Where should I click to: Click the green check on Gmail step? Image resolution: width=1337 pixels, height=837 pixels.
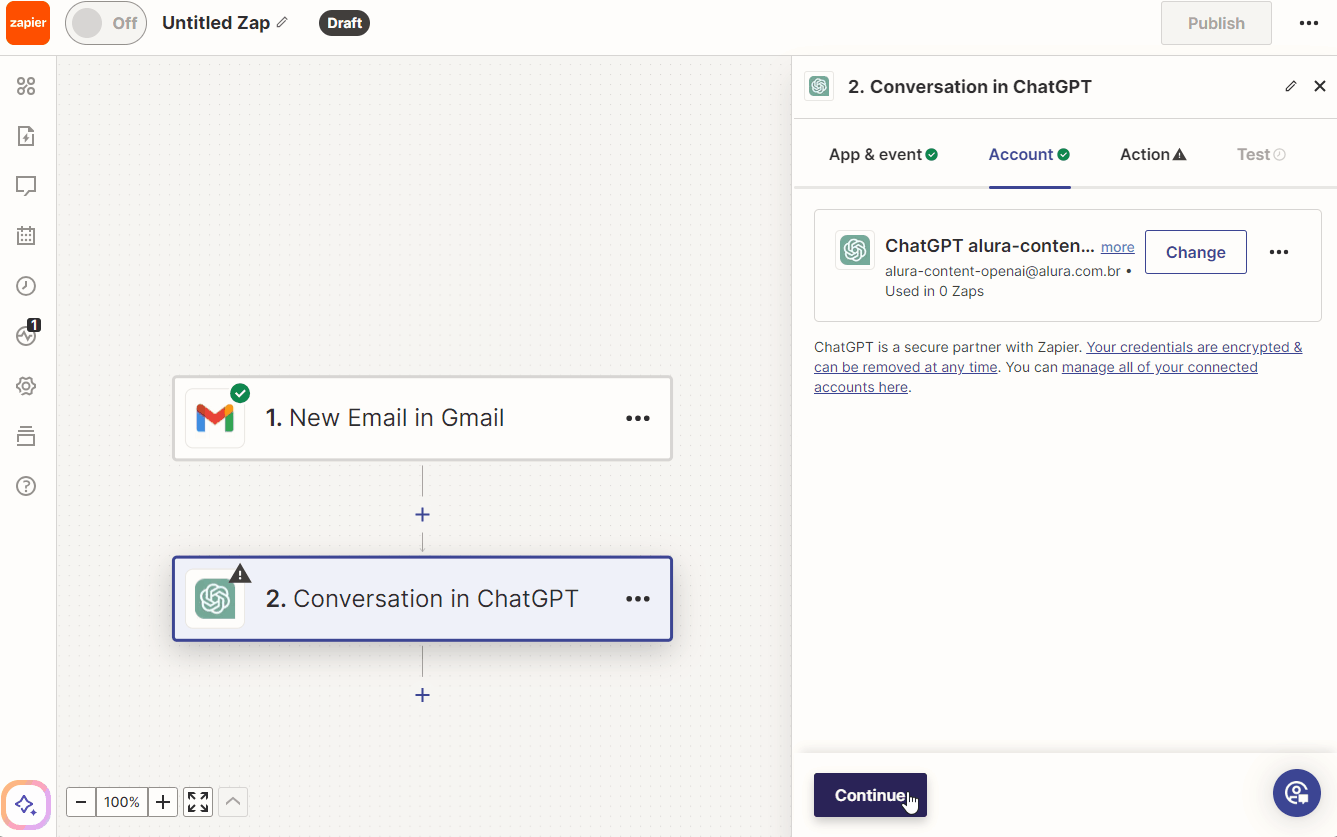[x=240, y=393]
